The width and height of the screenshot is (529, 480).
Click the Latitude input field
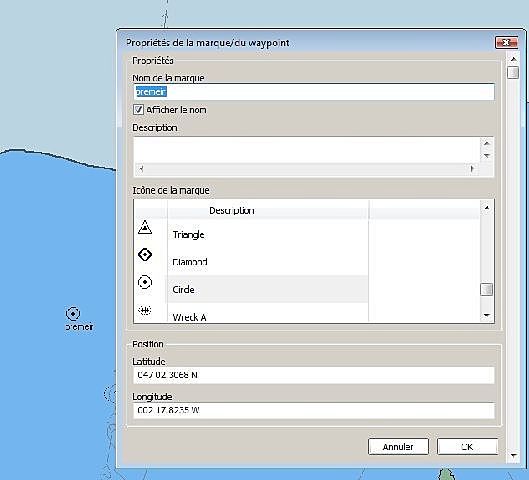(x=314, y=375)
